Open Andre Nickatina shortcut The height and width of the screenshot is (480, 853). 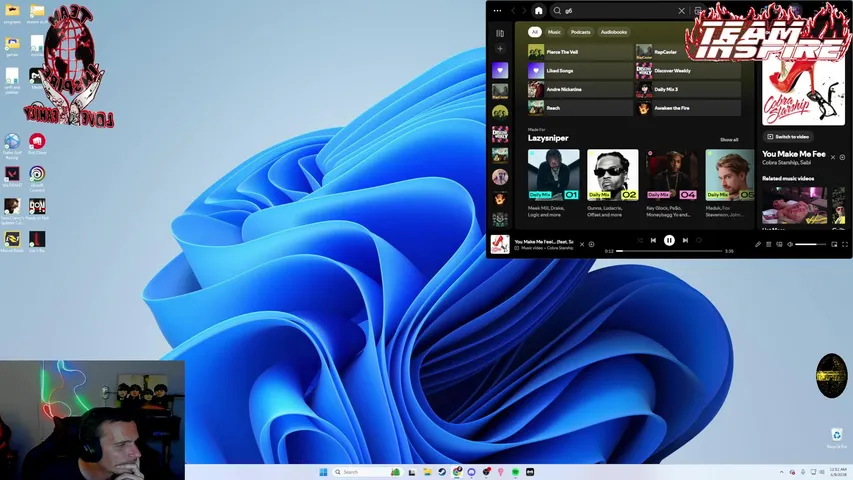pyautogui.click(x=580, y=89)
